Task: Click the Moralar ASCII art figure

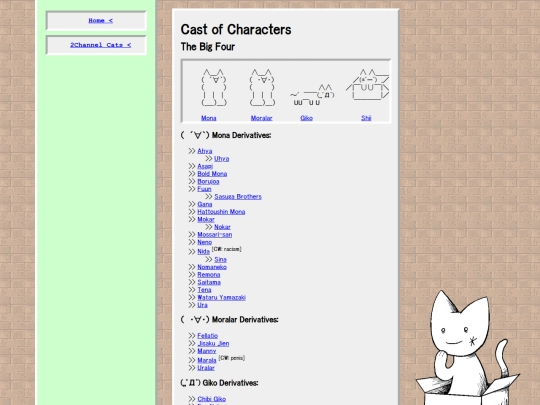Action: (x=262, y=87)
